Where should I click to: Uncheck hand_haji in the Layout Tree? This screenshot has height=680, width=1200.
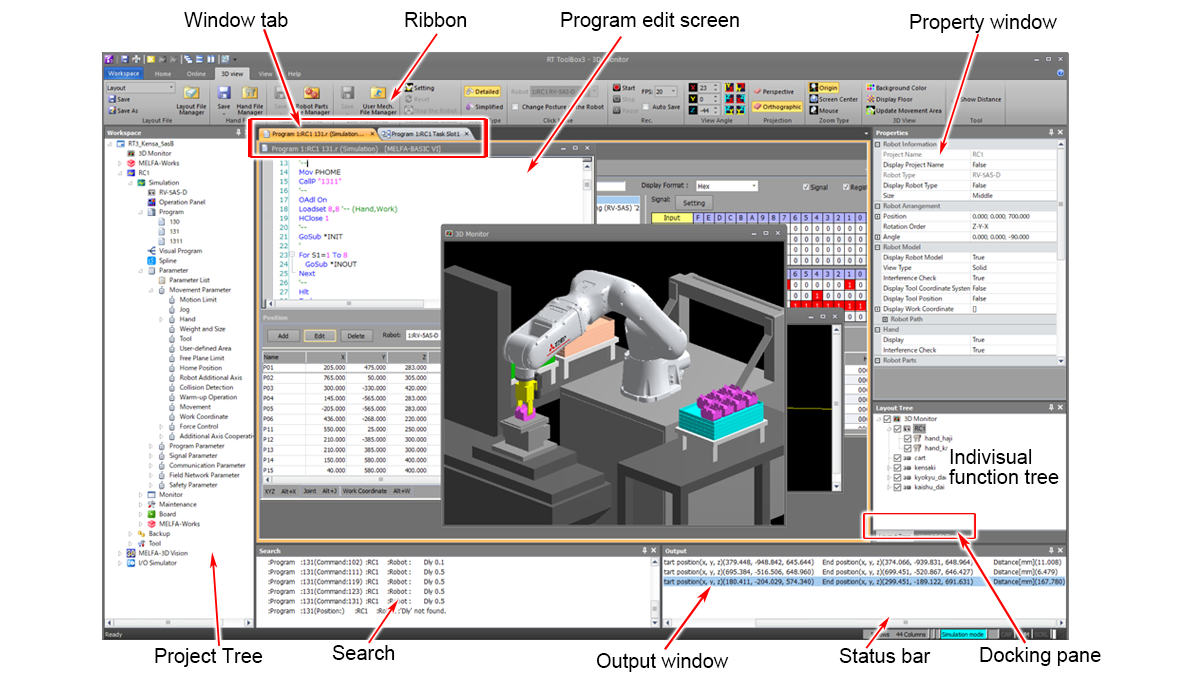point(908,438)
